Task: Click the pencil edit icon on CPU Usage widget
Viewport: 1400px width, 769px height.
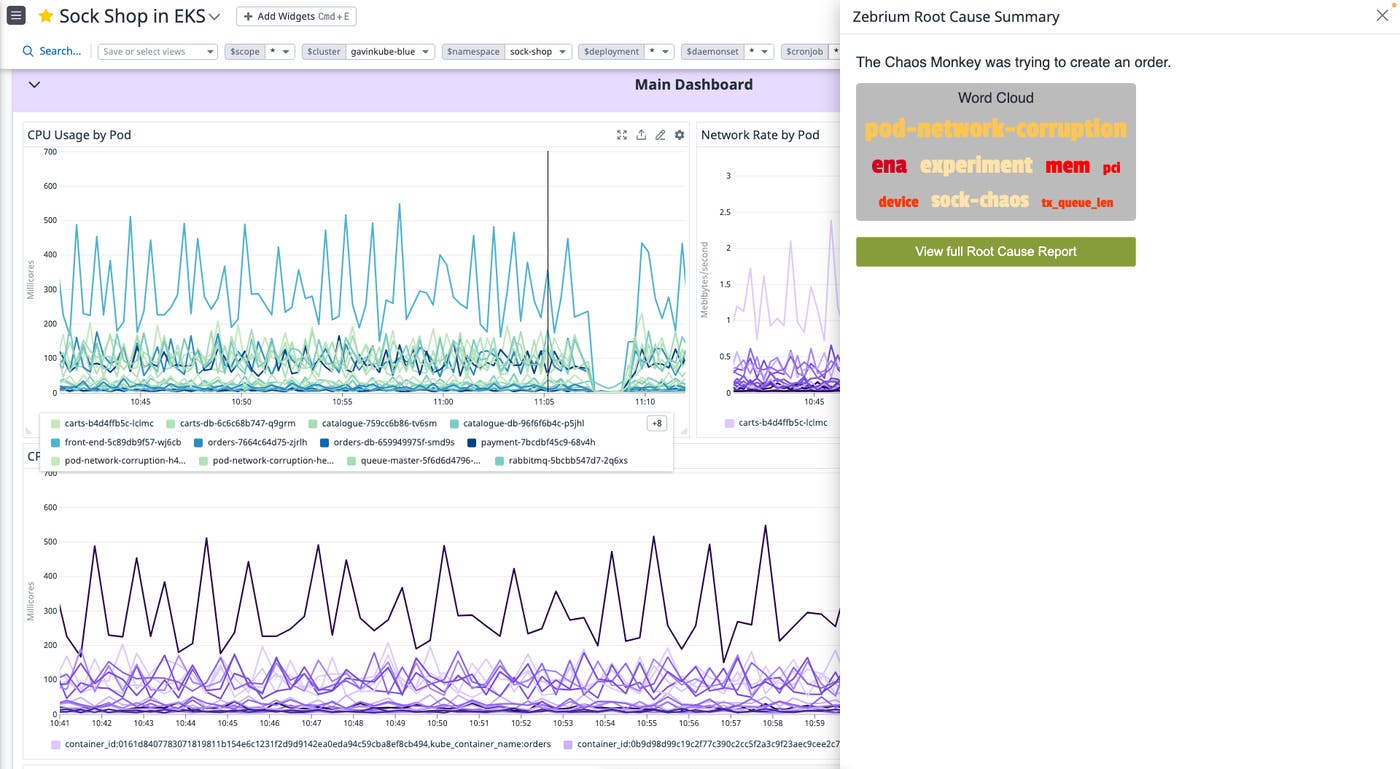Action: (660, 135)
